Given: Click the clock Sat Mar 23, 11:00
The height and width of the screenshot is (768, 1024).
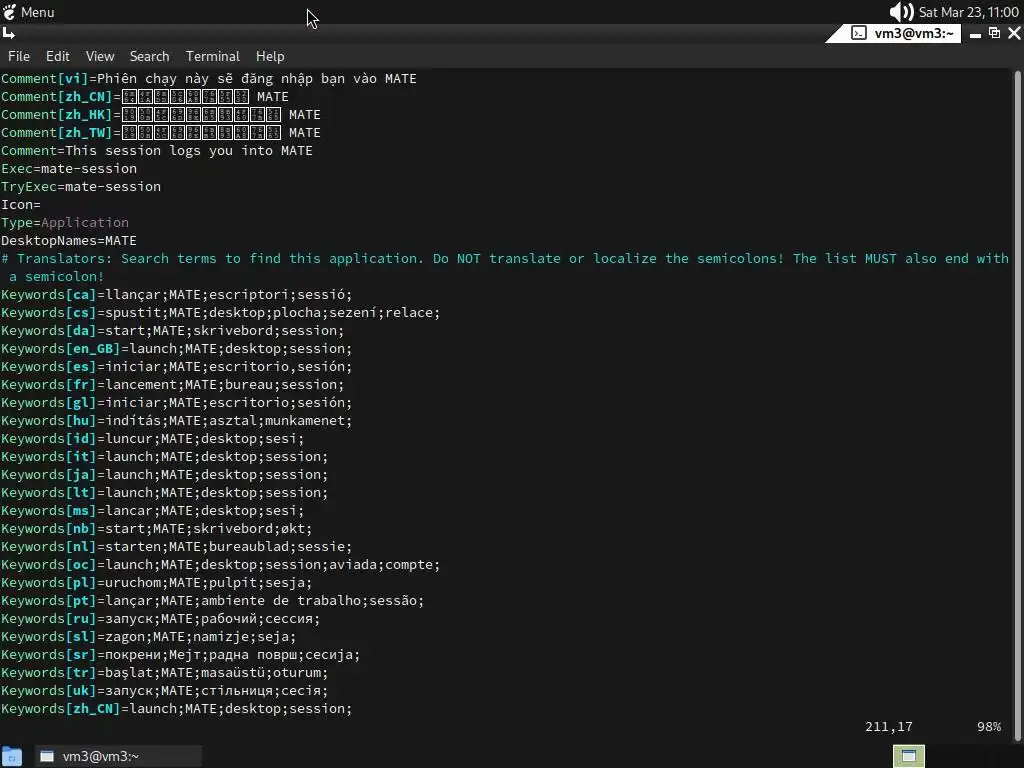Looking at the screenshot, I should 968,12.
